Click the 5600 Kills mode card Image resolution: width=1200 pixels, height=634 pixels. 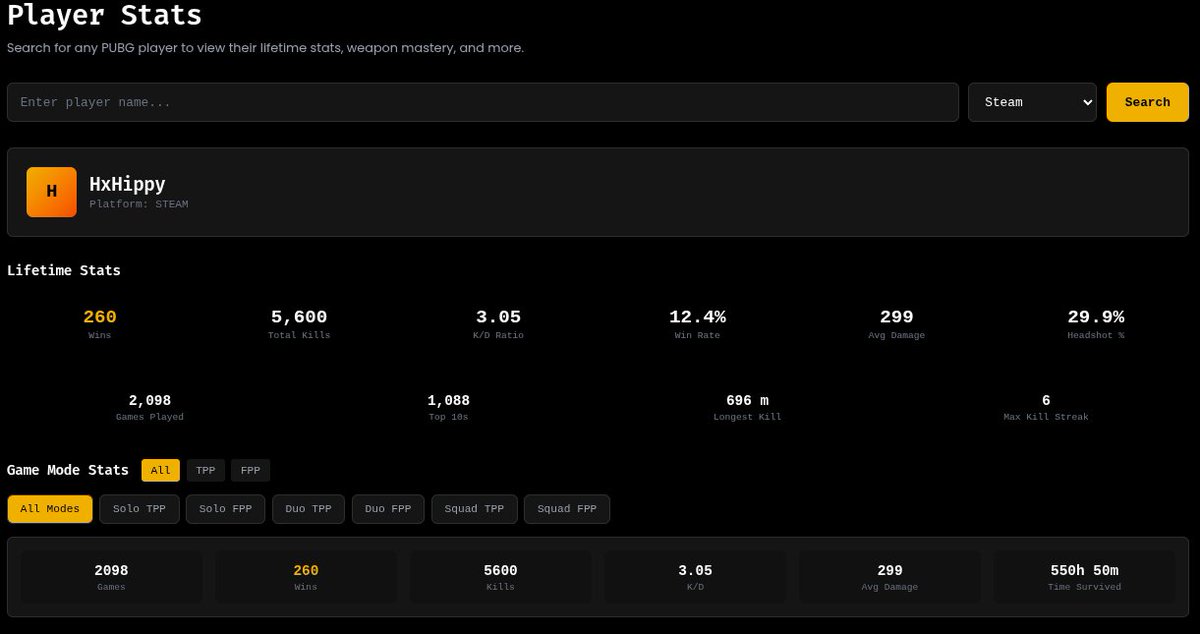(500, 577)
